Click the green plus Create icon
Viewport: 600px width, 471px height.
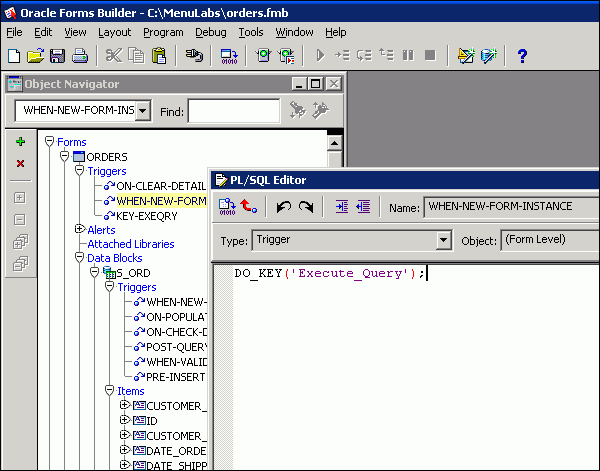[x=20, y=142]
